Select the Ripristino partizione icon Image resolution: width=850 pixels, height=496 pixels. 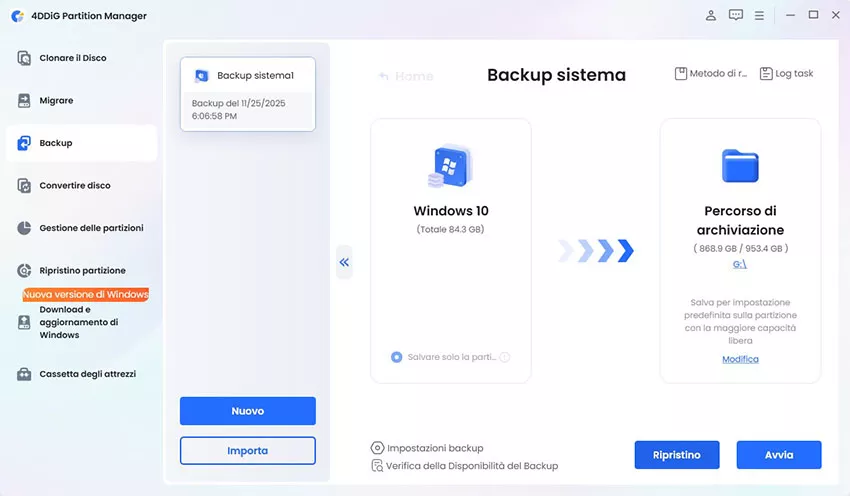tap(24, 270)
